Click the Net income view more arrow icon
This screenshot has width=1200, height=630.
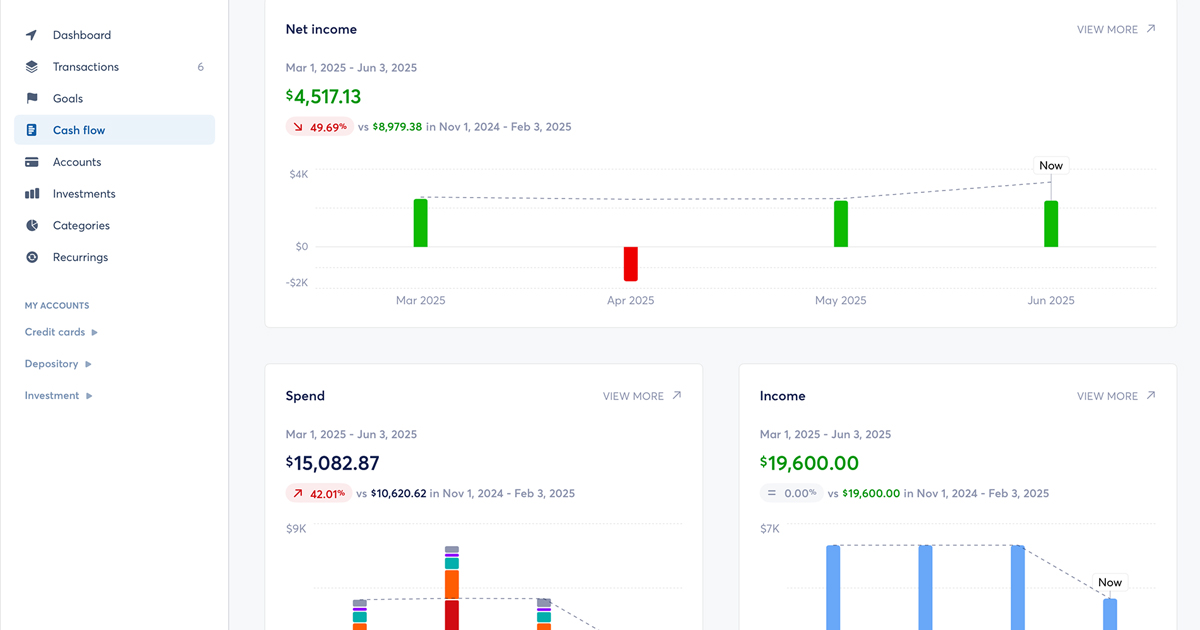pyautogui.click(x=1151, y=29)
